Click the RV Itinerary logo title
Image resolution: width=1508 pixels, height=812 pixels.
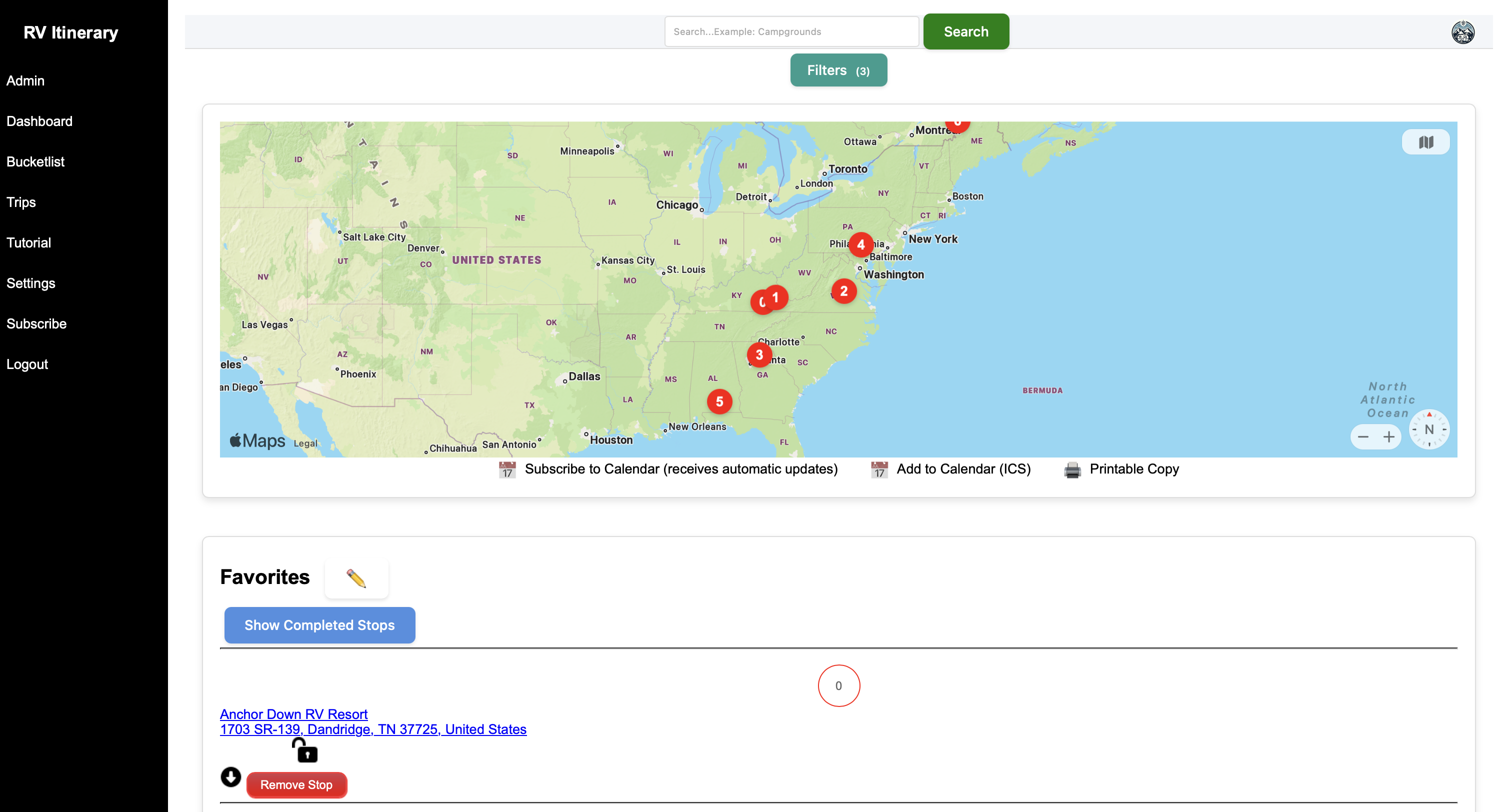pyautogui.click(x=71, y=32)
